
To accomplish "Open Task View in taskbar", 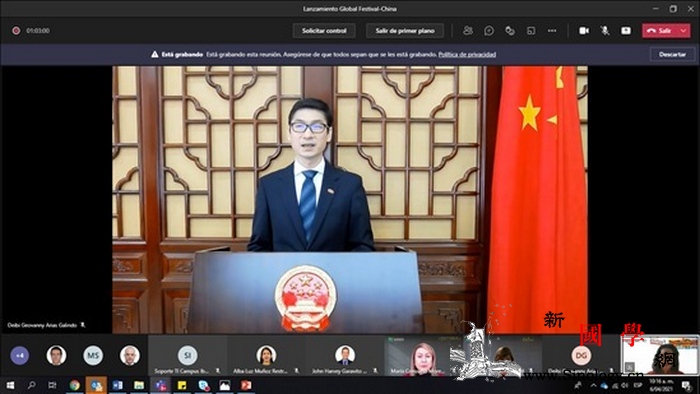I will coord(53,385).
